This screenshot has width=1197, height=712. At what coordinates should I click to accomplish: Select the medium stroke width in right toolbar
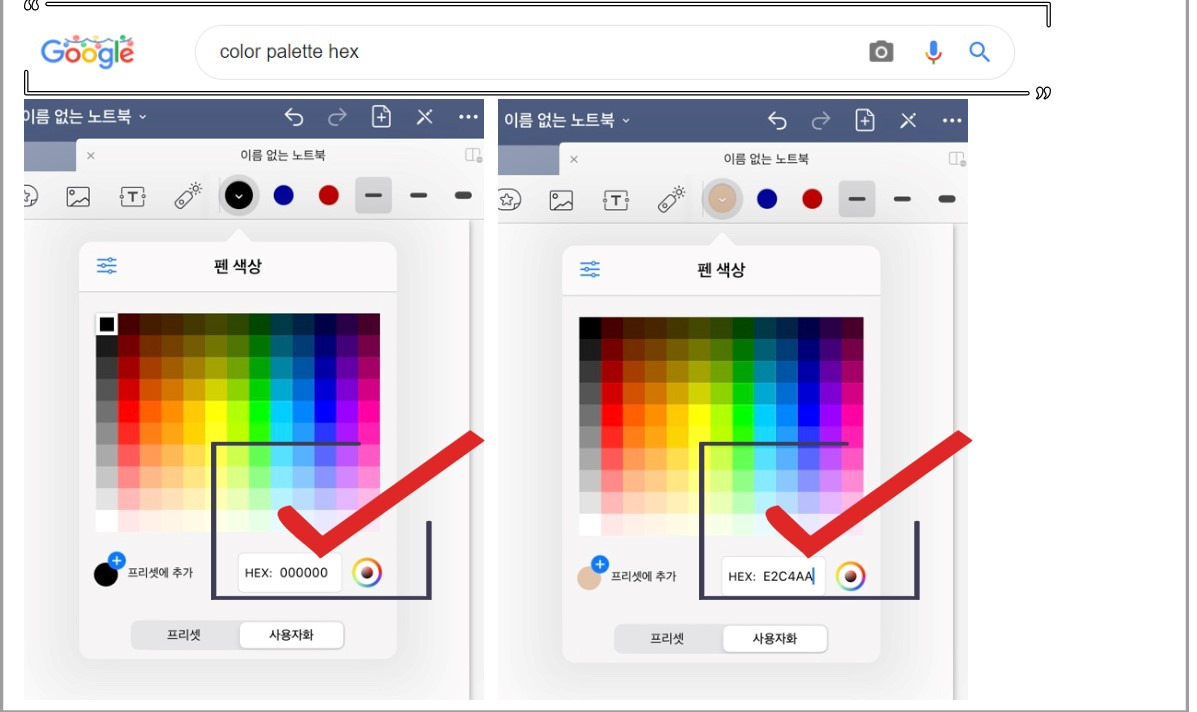[x=902, y=199]
